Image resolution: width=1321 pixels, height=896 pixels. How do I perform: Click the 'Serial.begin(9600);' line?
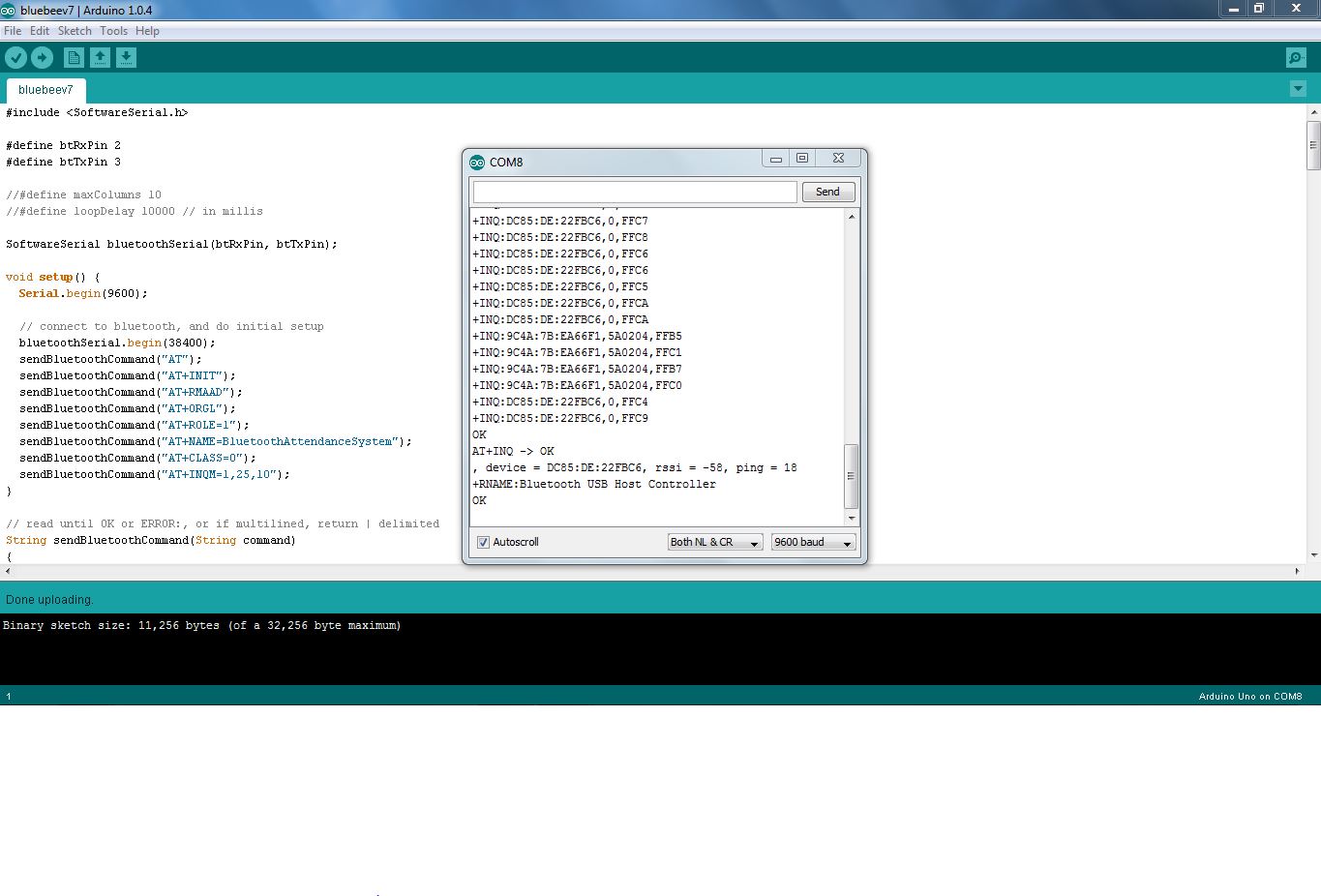pyautogui.click(x=83, y=293)
